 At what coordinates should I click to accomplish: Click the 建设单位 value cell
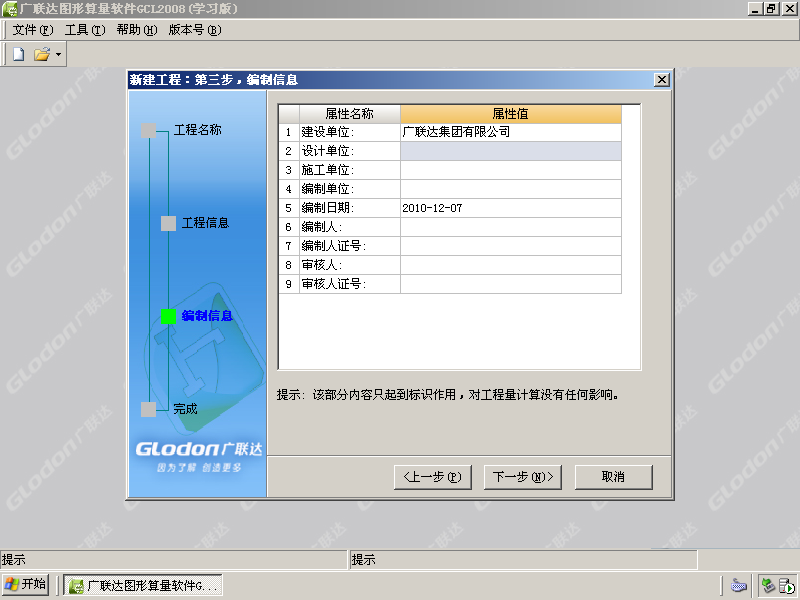511,132
